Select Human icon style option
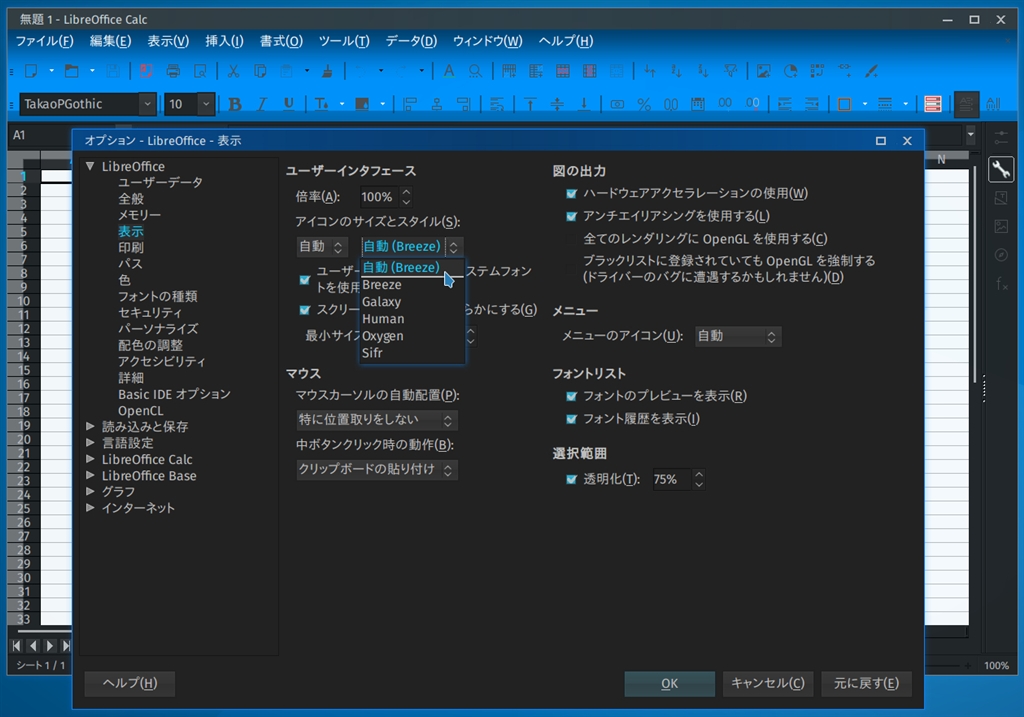This screenshot has width=1024, height=717. coord(412,319)
